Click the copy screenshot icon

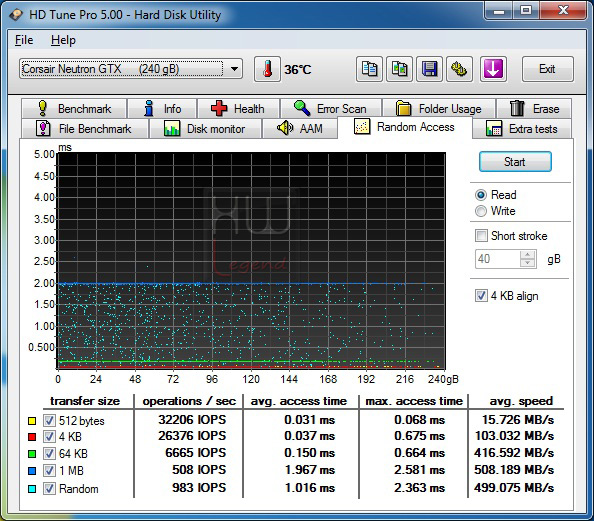399,69
